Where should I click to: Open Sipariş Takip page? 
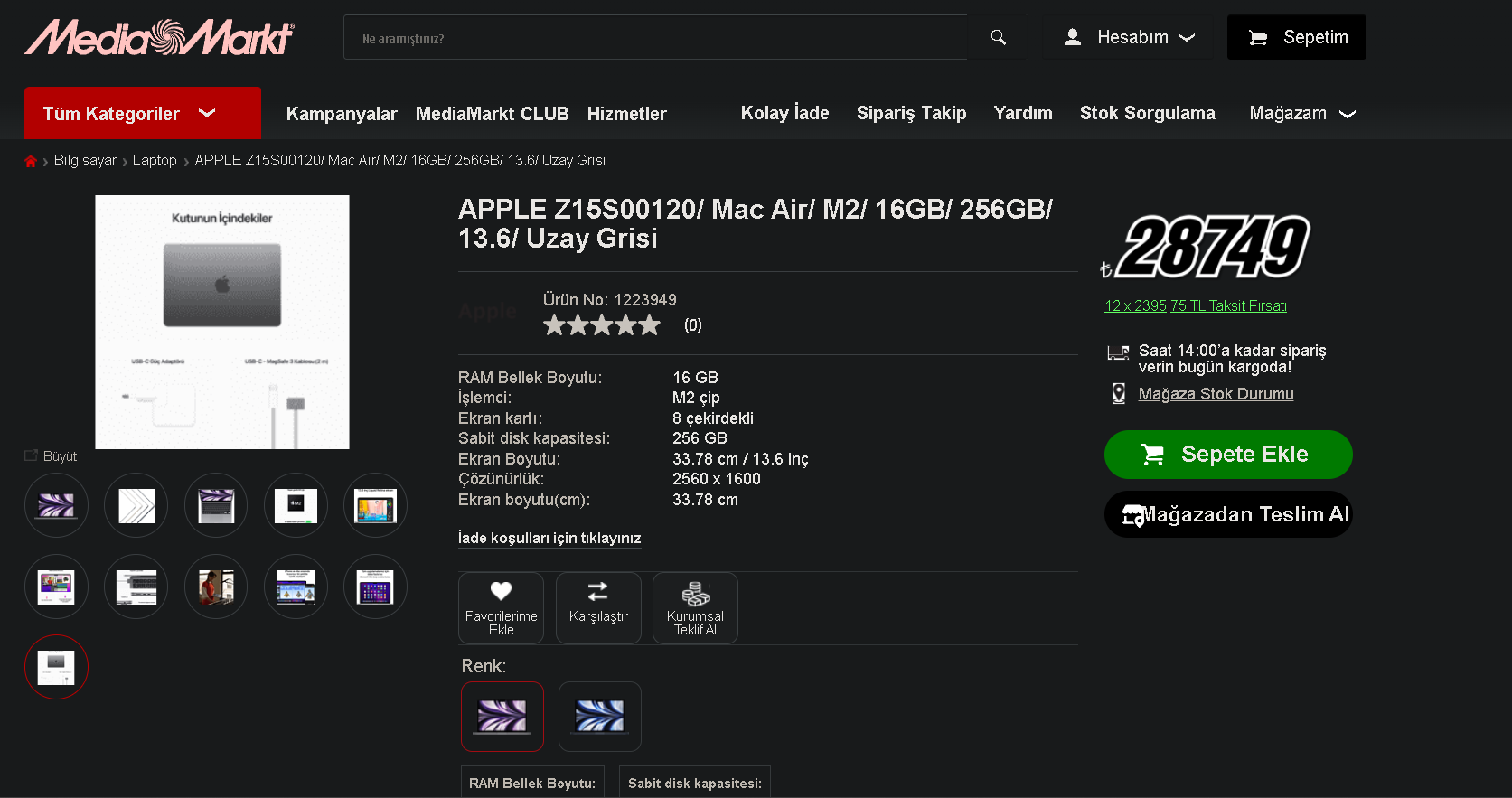(912, 113)
